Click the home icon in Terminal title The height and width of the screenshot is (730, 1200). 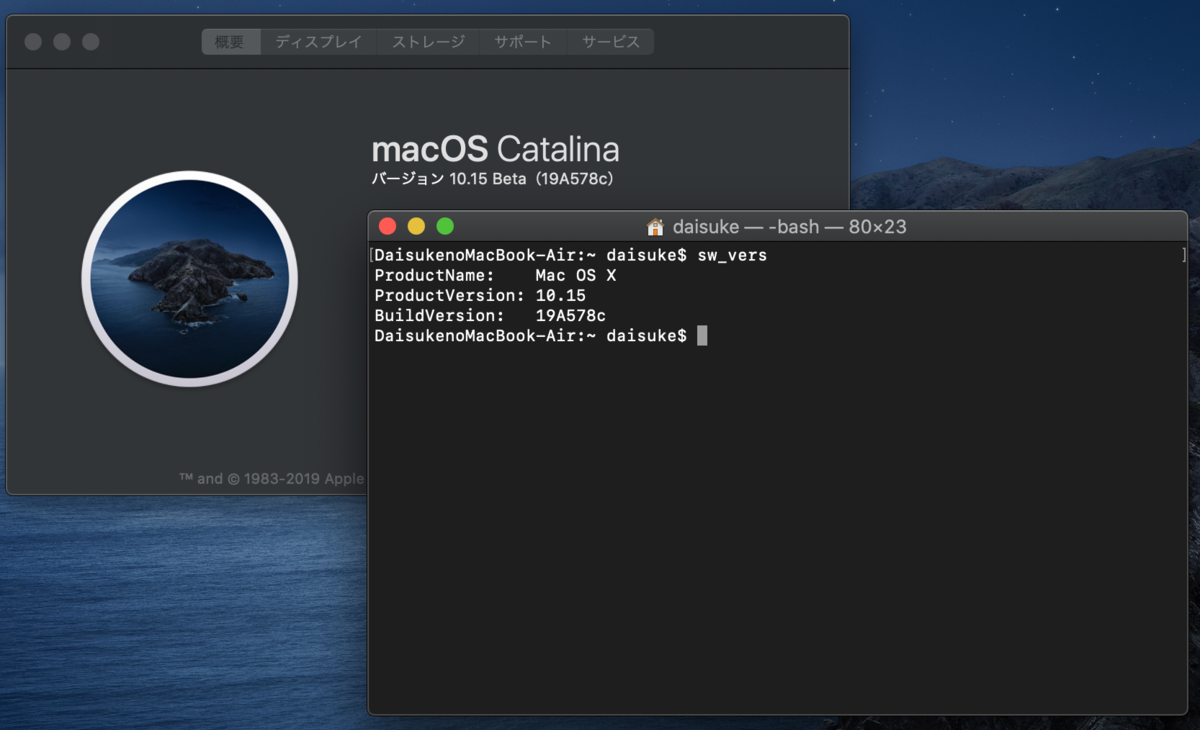pos(655,227)
